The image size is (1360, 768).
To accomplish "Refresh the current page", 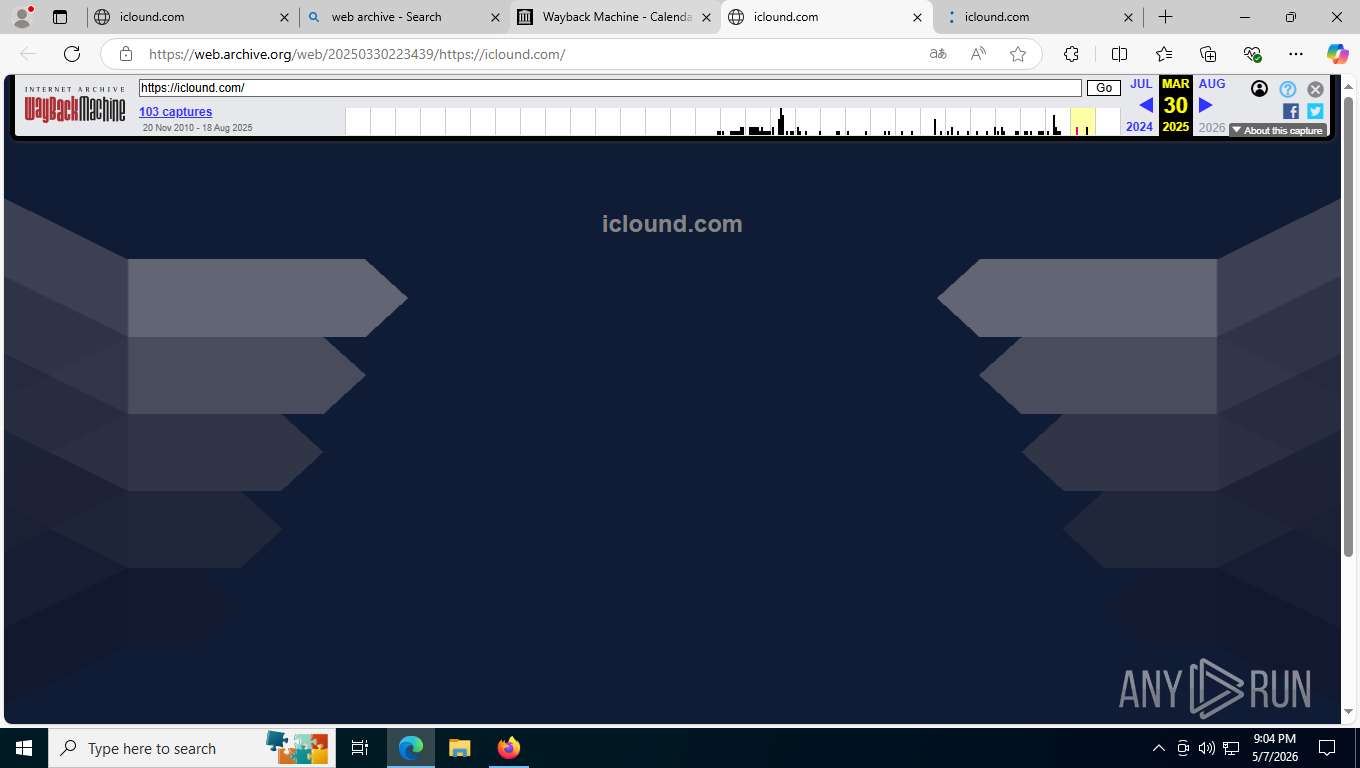I will [72, 54].
